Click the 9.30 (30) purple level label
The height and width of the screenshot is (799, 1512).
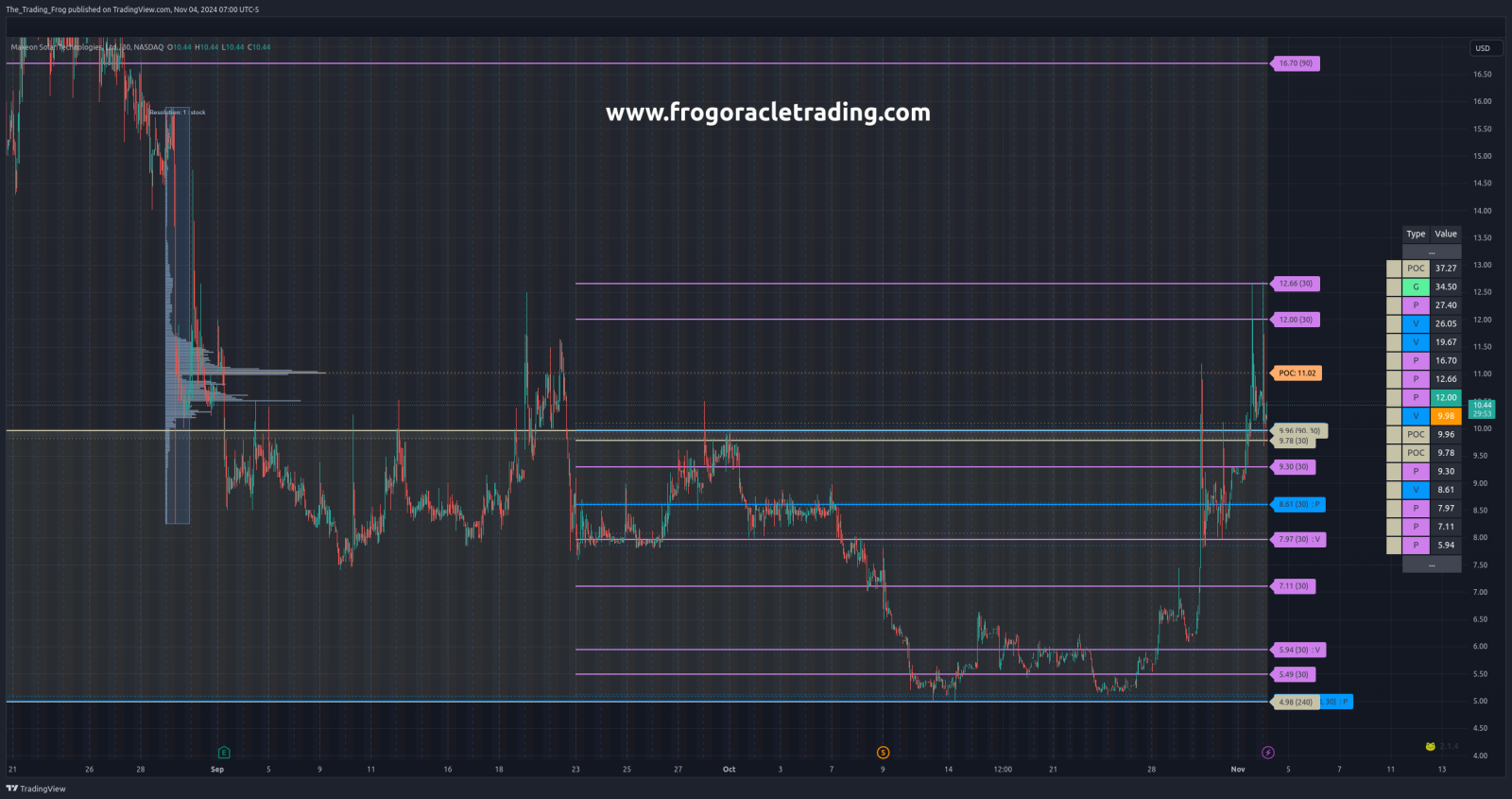1294,467
